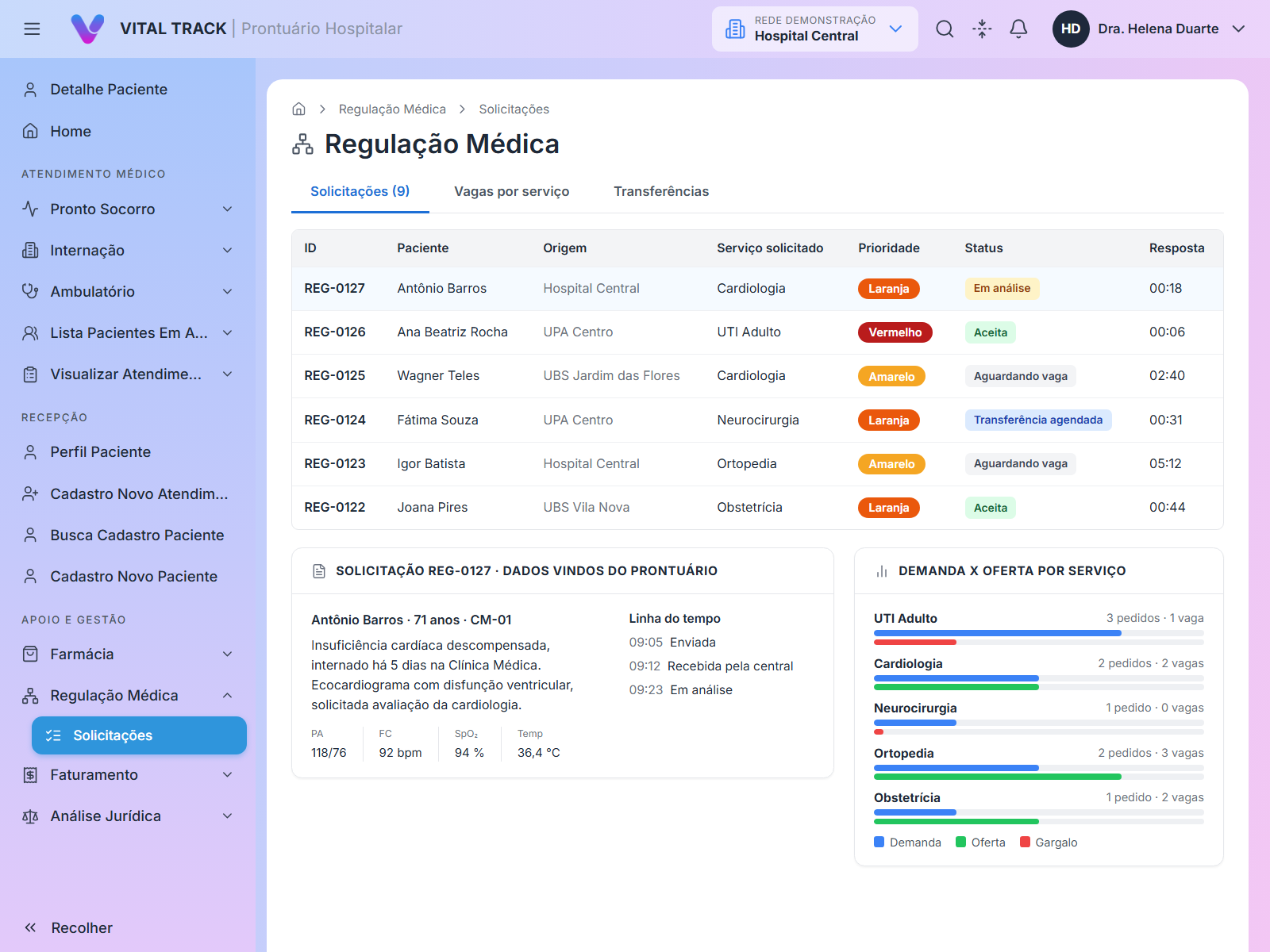Click the Detalhe Paciente person icon
The height and width of the screenshot is (952, 1270).
tap(30, 90)
